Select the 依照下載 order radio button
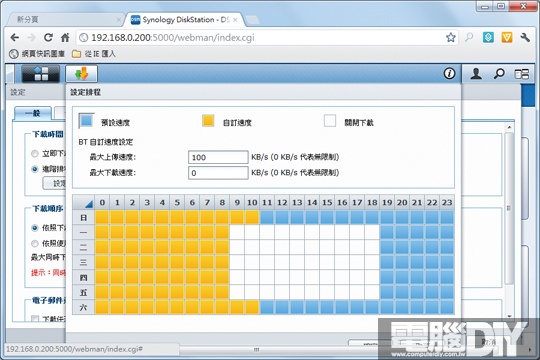Image resolution: width=540 pixels, height=360 pixels. pyautogui.click(x=34, y=228)
